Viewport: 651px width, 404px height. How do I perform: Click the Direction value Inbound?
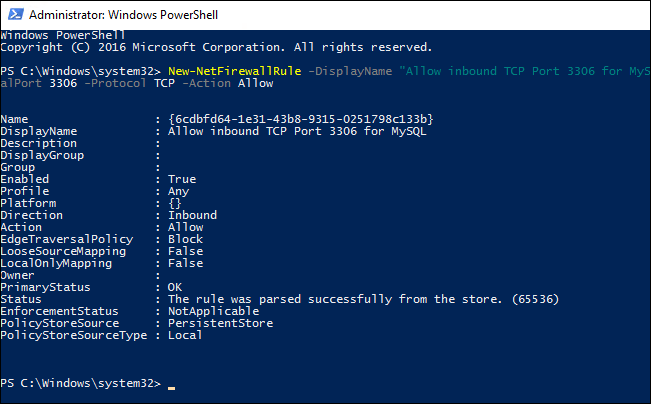tap(192, 215)
